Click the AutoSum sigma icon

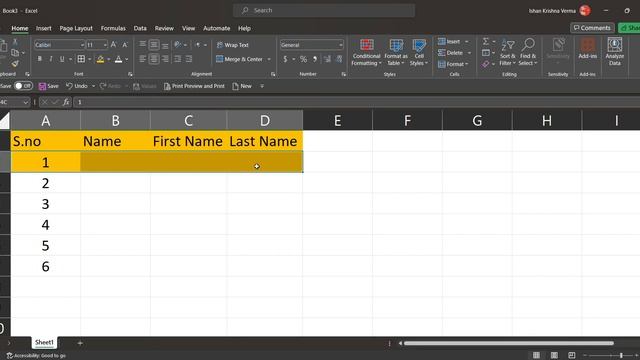pyautogui.click(x=486, y=41)
